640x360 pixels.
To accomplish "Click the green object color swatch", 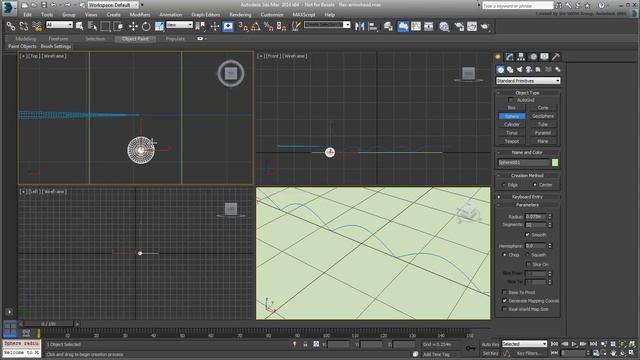I will [555, 162].
